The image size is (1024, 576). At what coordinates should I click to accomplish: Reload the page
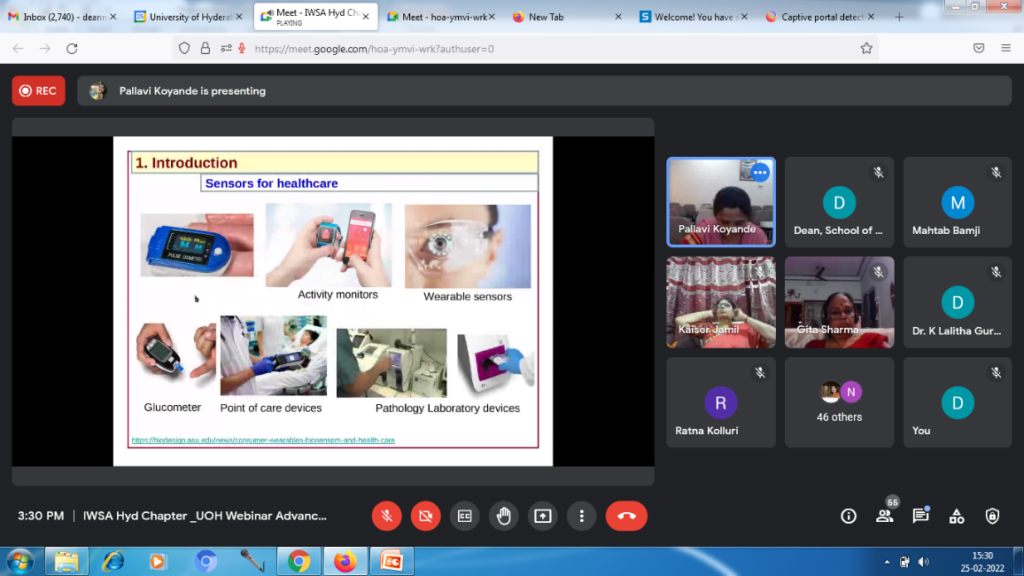pyautogui.click(x=72, y=48)
